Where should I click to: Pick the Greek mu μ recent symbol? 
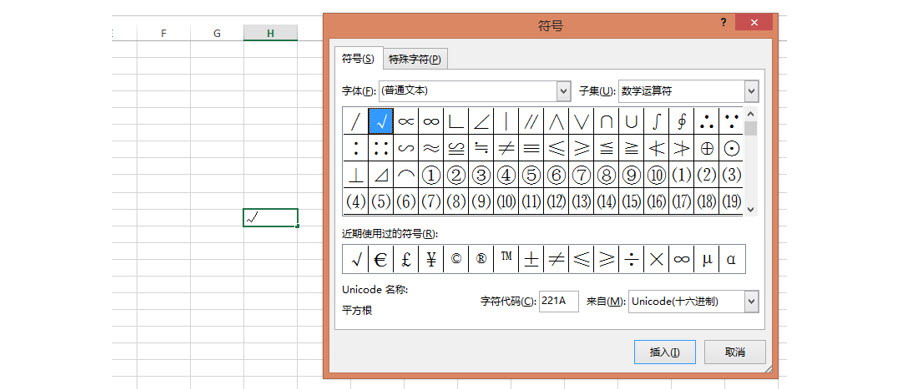click(706, 259)
